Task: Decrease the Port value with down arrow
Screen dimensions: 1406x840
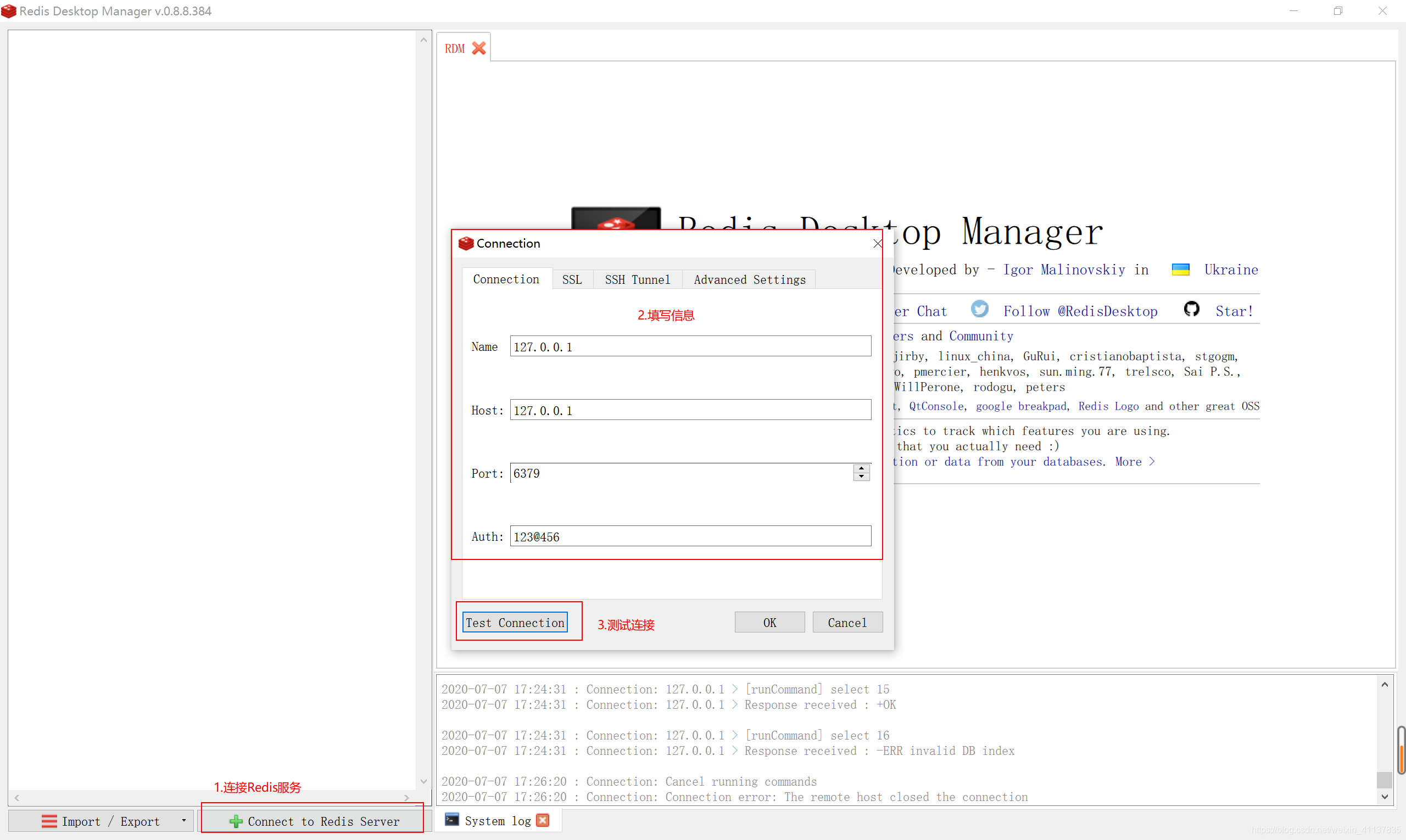Action: [861, 477]
